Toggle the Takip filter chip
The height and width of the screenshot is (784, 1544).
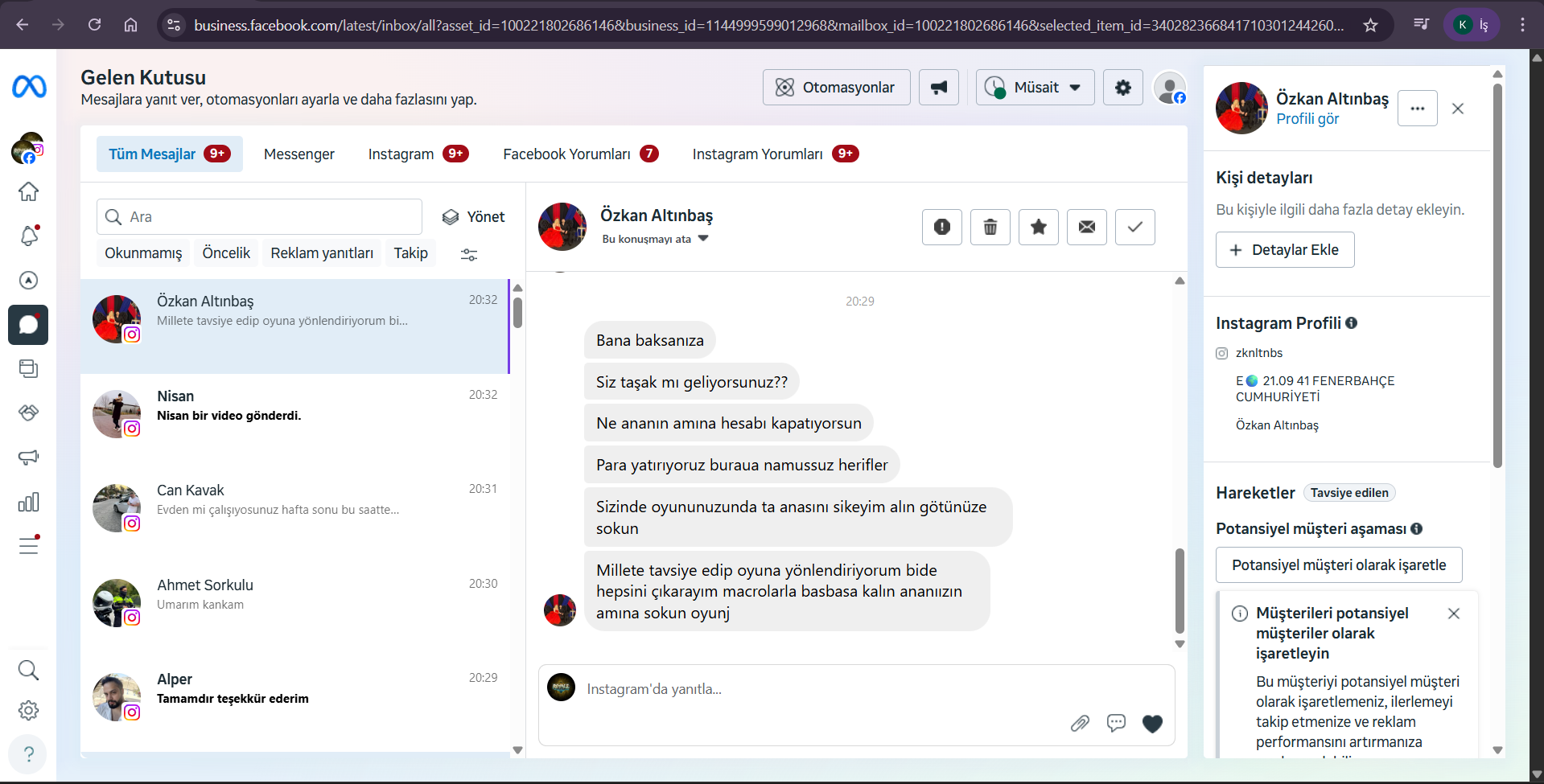point(410,253)
